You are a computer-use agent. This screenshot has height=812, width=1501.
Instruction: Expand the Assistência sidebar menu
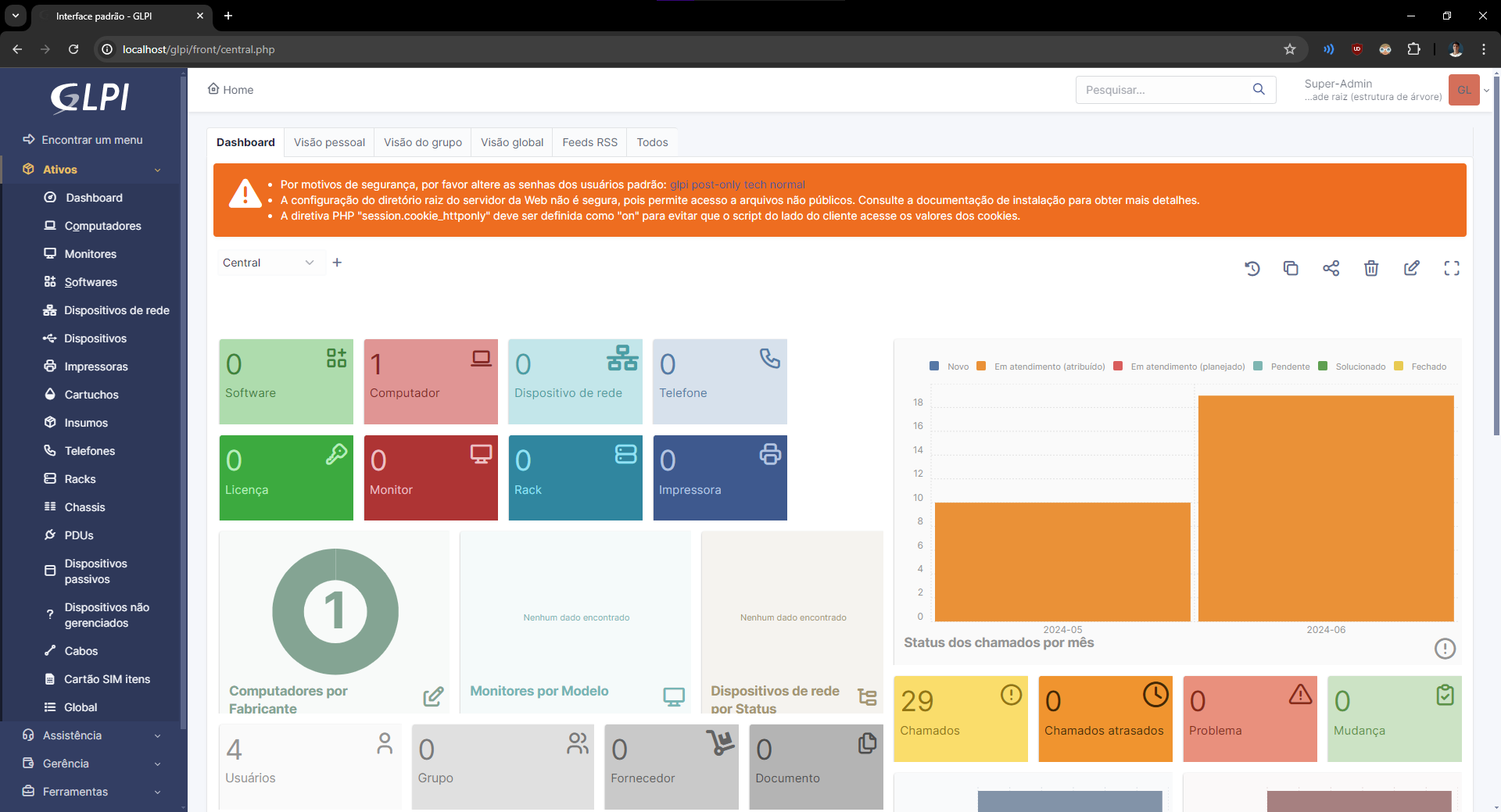(x=92, y=735)
